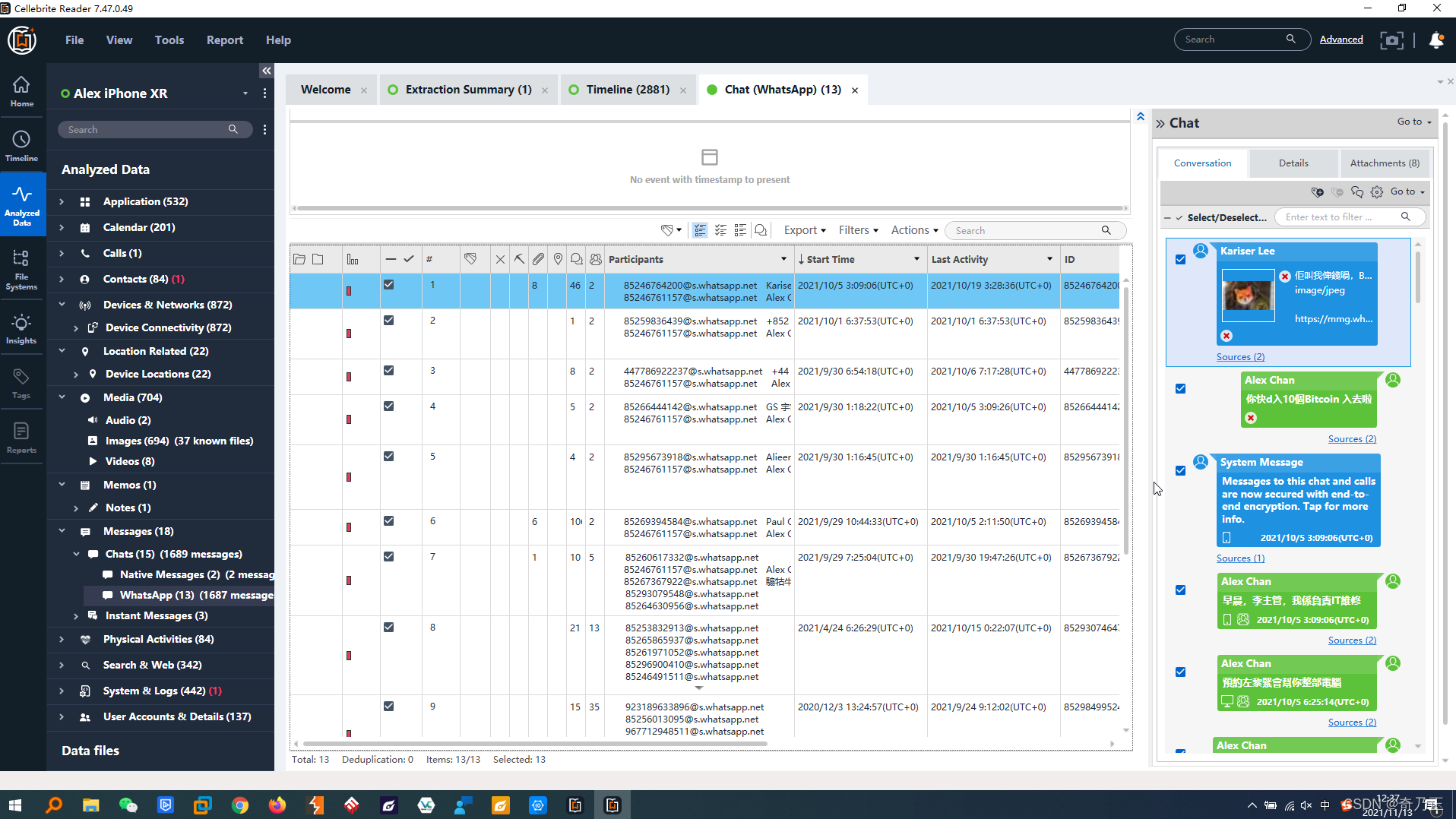Open the Tags sidebar section
The height and width of the screenshot is (819, 1456).
pos(21,383)
